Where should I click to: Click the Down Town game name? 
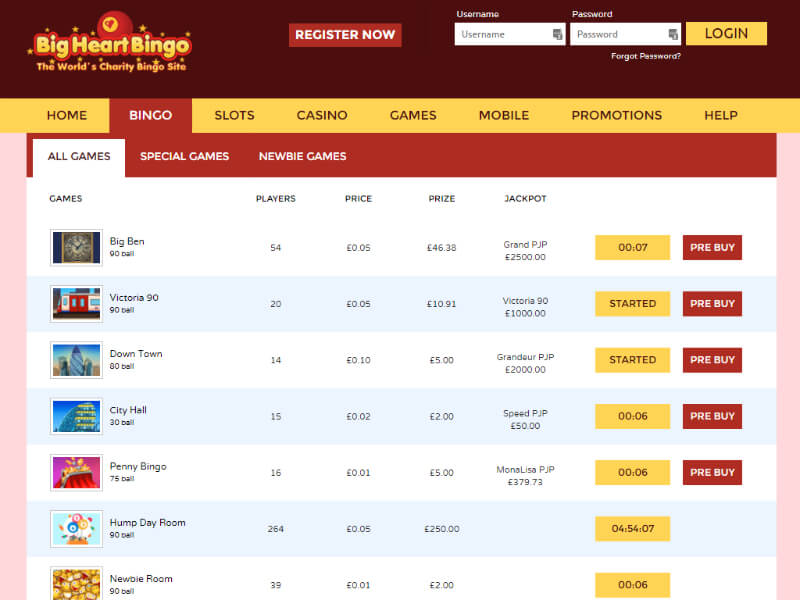pos(136,354)
